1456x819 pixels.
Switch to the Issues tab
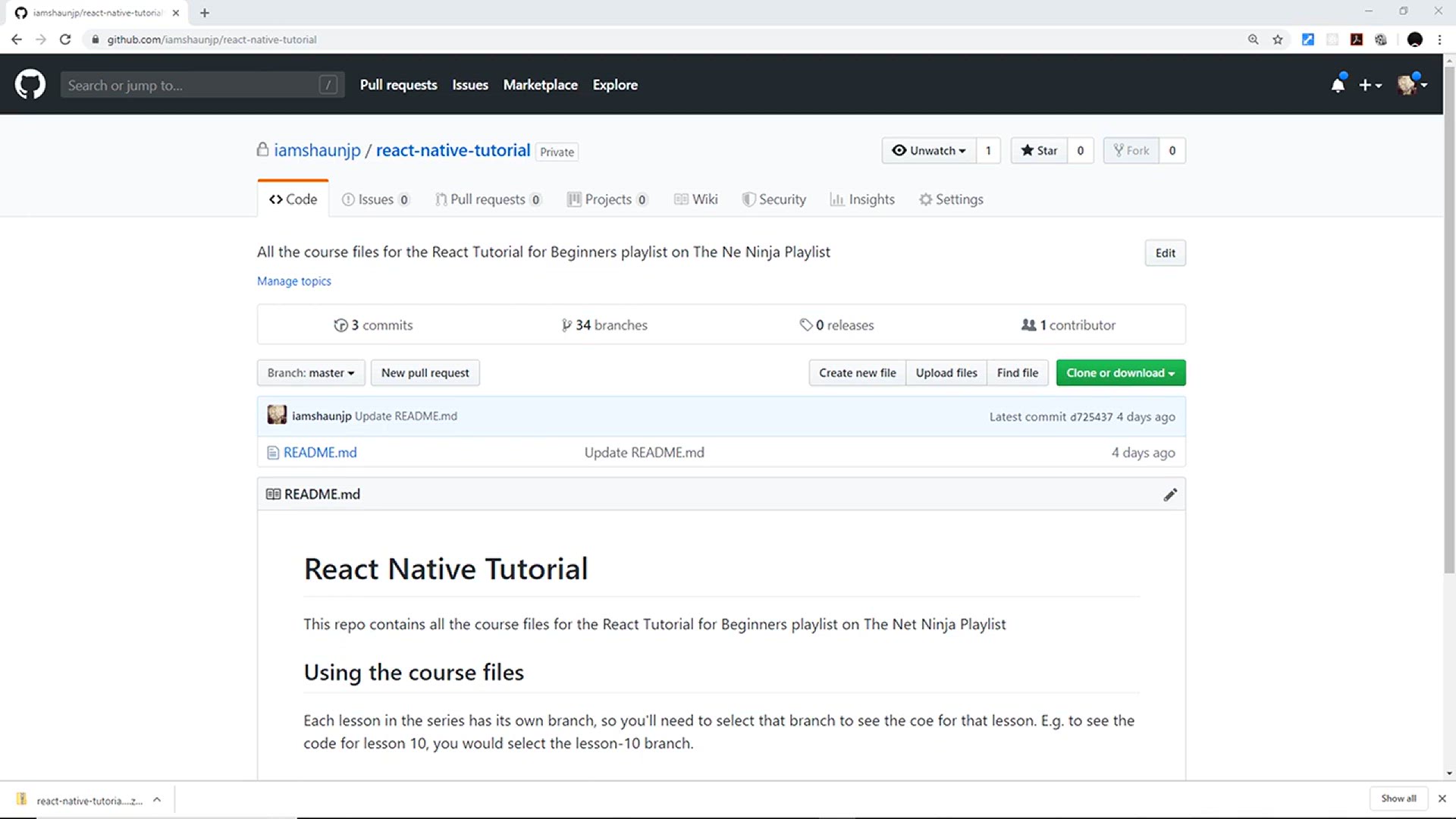pyautogui.click(x=375, y=199)
